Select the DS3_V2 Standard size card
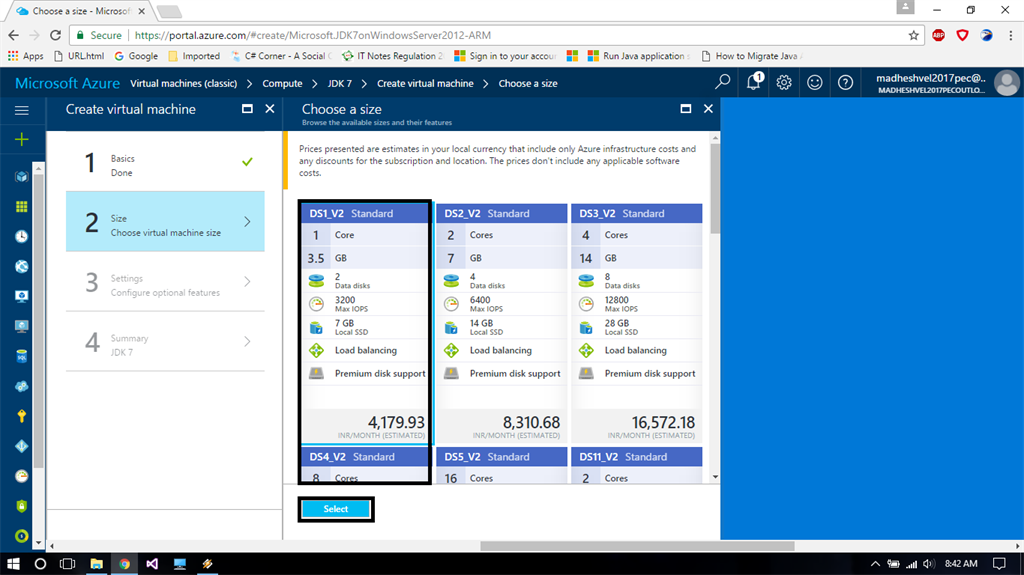1024x575 pixels. 637,323
